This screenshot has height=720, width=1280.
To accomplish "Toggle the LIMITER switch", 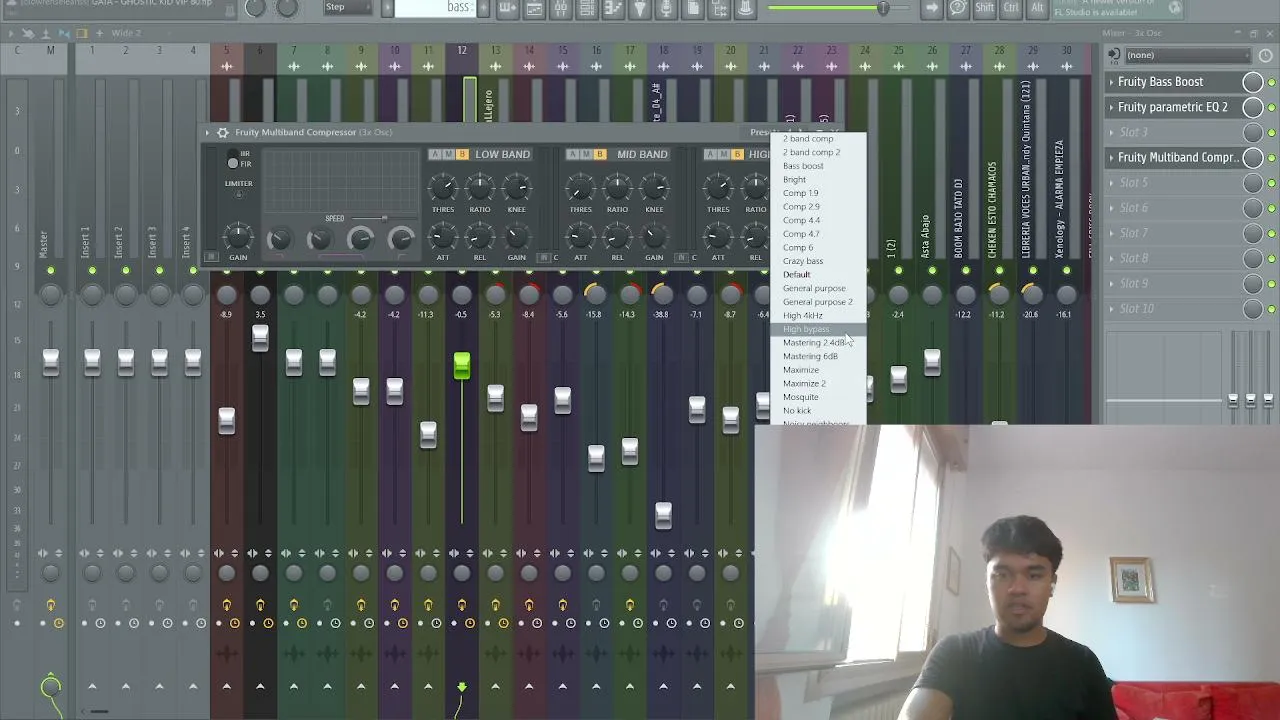I will (x=238, y=194).
